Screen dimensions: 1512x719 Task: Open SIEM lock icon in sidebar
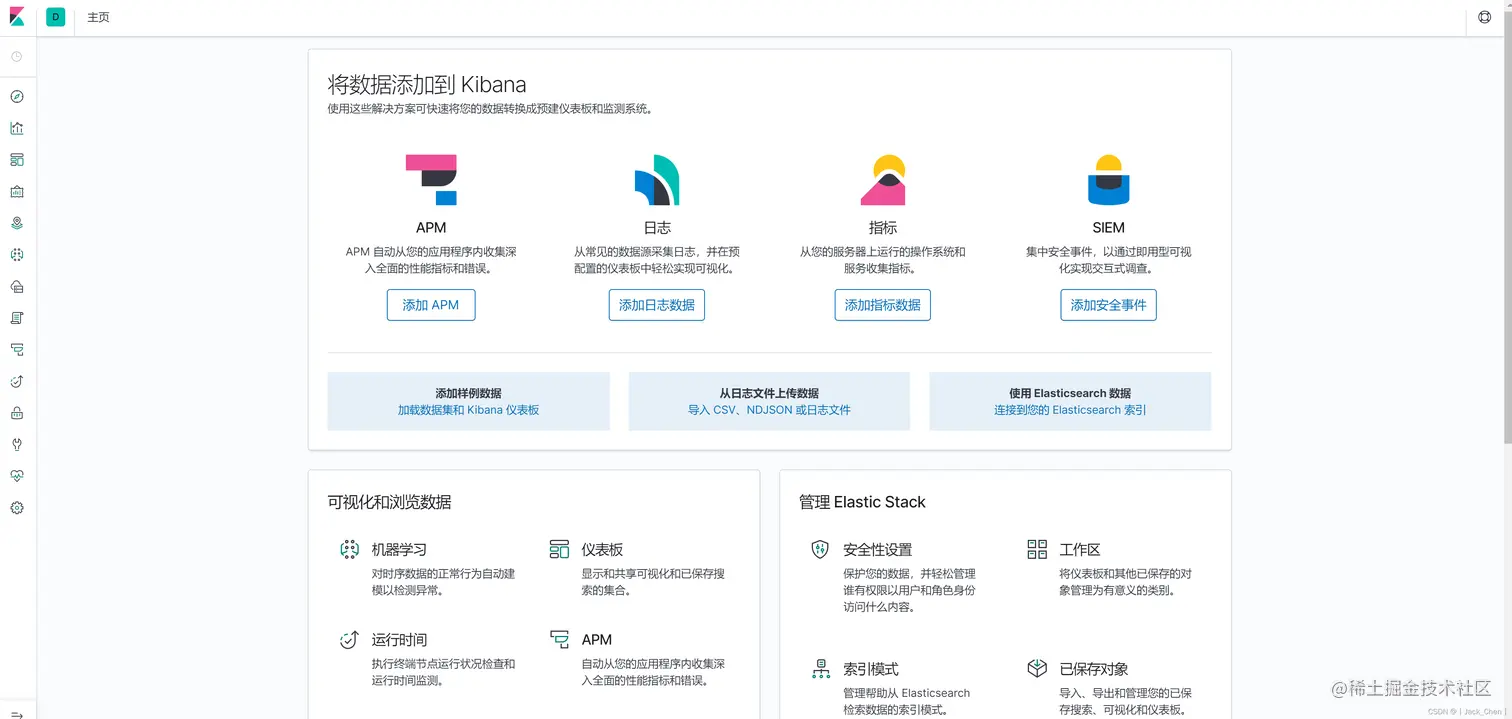coord(17,413)
